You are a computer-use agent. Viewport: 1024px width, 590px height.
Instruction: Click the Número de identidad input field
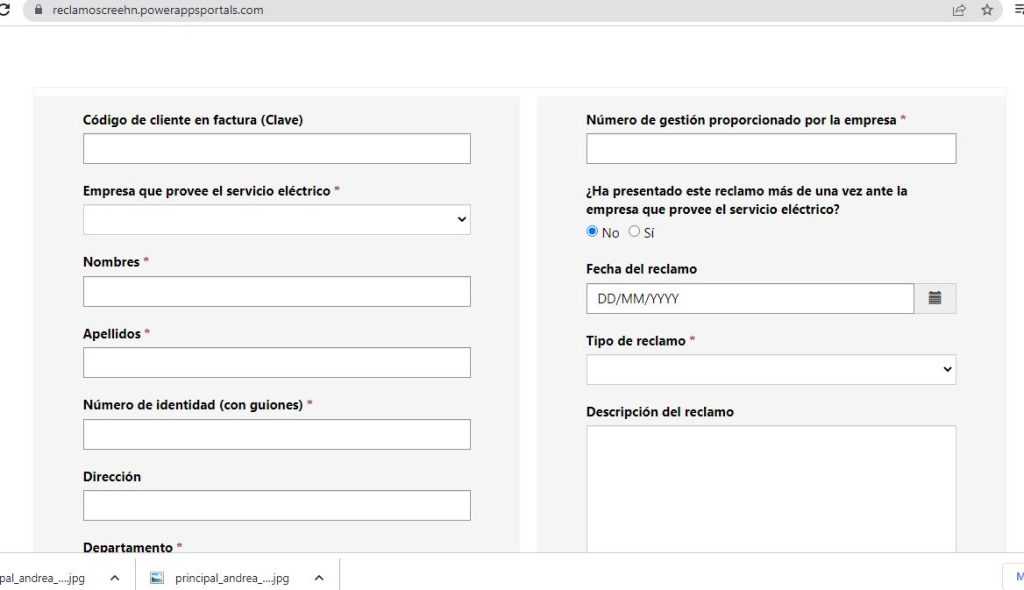pyautogui.click(x=276, y=434)
